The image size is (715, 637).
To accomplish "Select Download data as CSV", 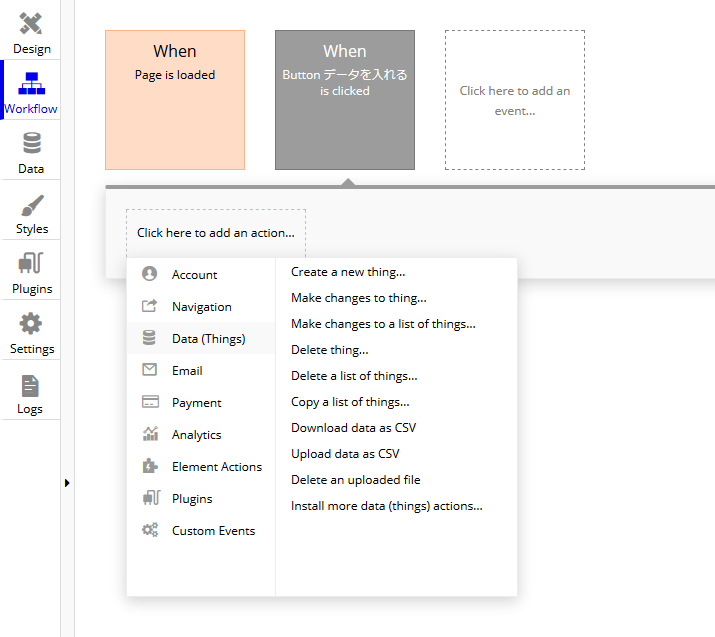I will (x=353, y=428).
